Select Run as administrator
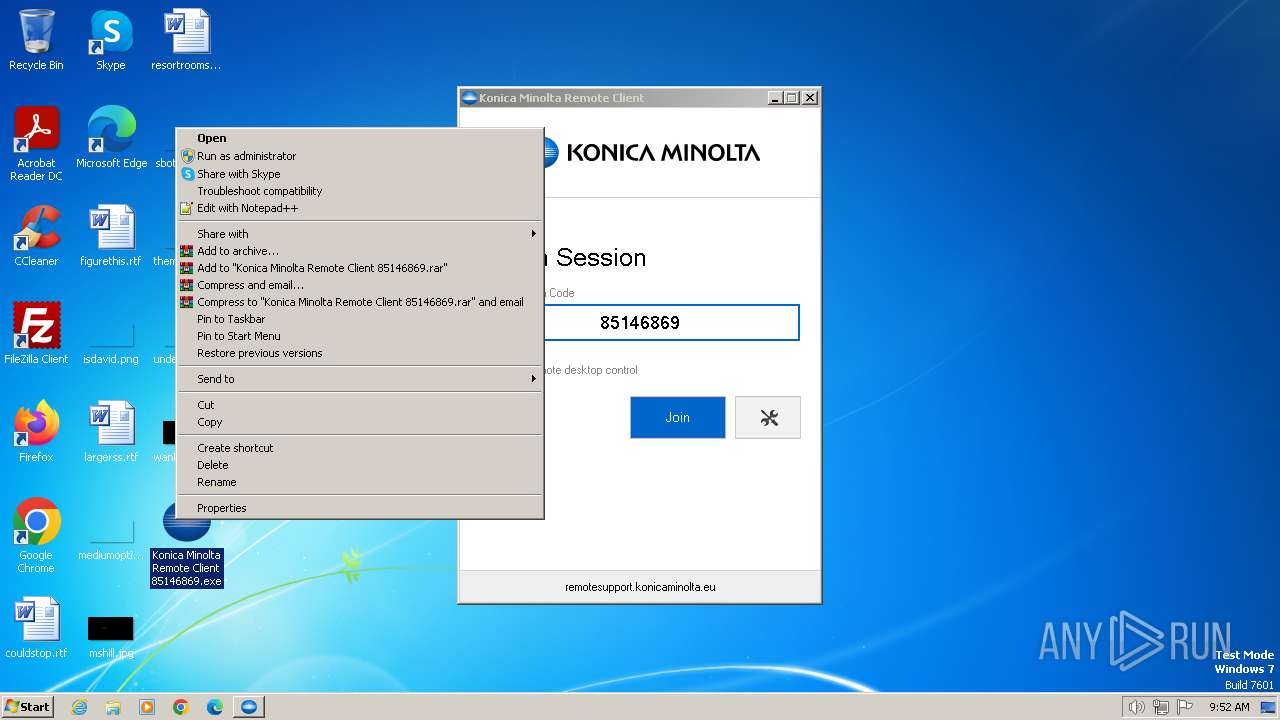 pyautogui.click(x=360, y=156)
